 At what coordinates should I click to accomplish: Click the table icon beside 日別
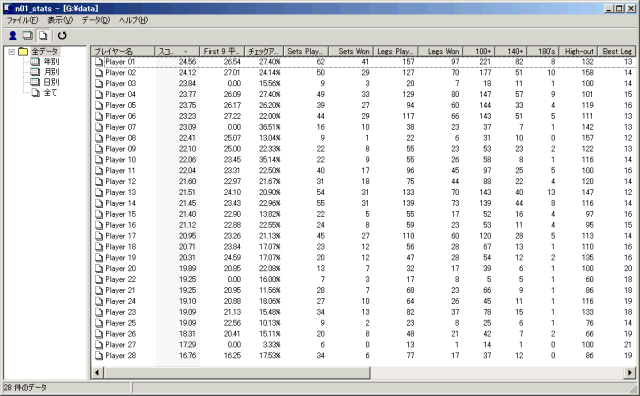[x=36, y=82]
